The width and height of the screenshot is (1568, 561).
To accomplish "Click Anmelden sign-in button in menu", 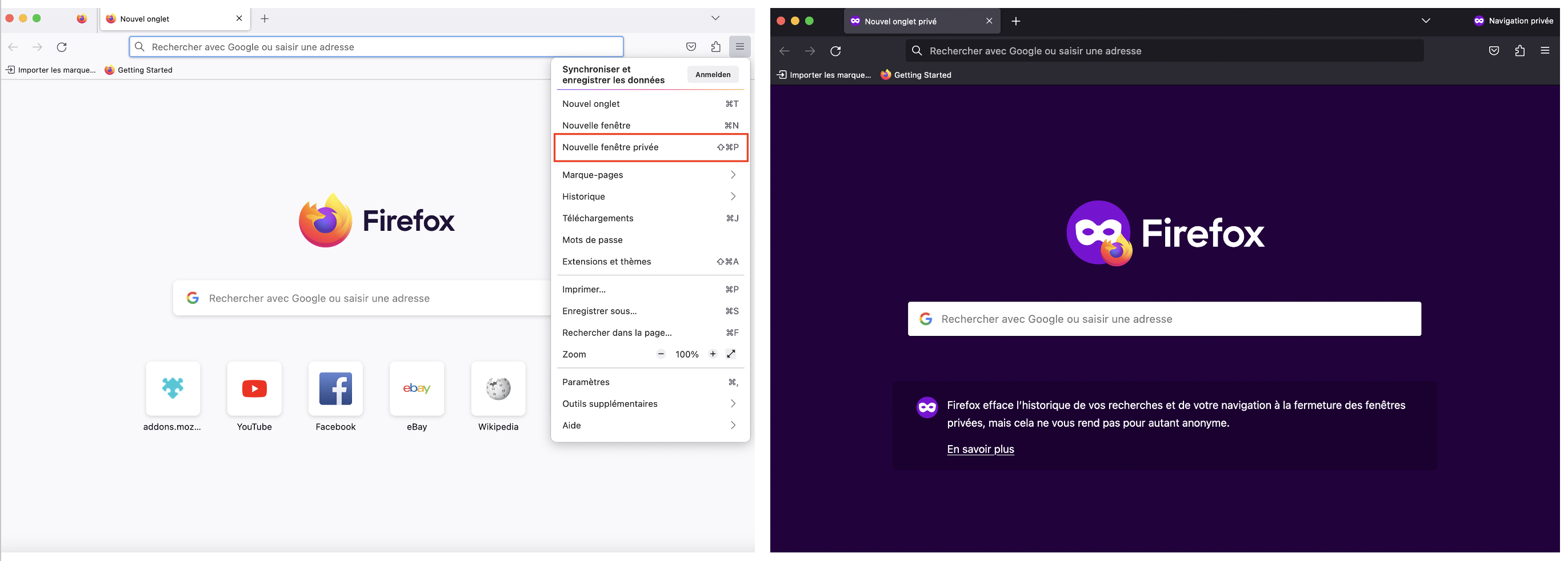I will [x=713, y=74].
